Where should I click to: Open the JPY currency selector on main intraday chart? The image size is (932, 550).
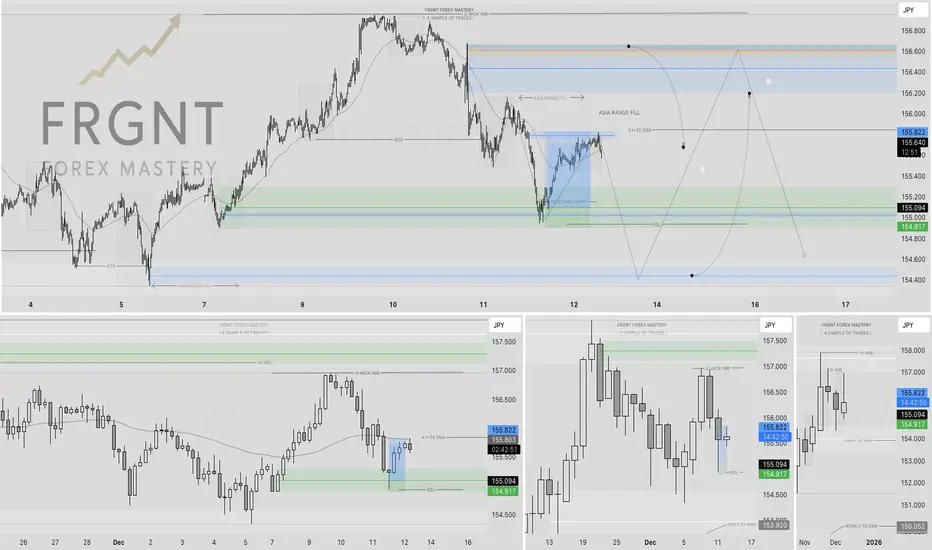click(913, 10)
